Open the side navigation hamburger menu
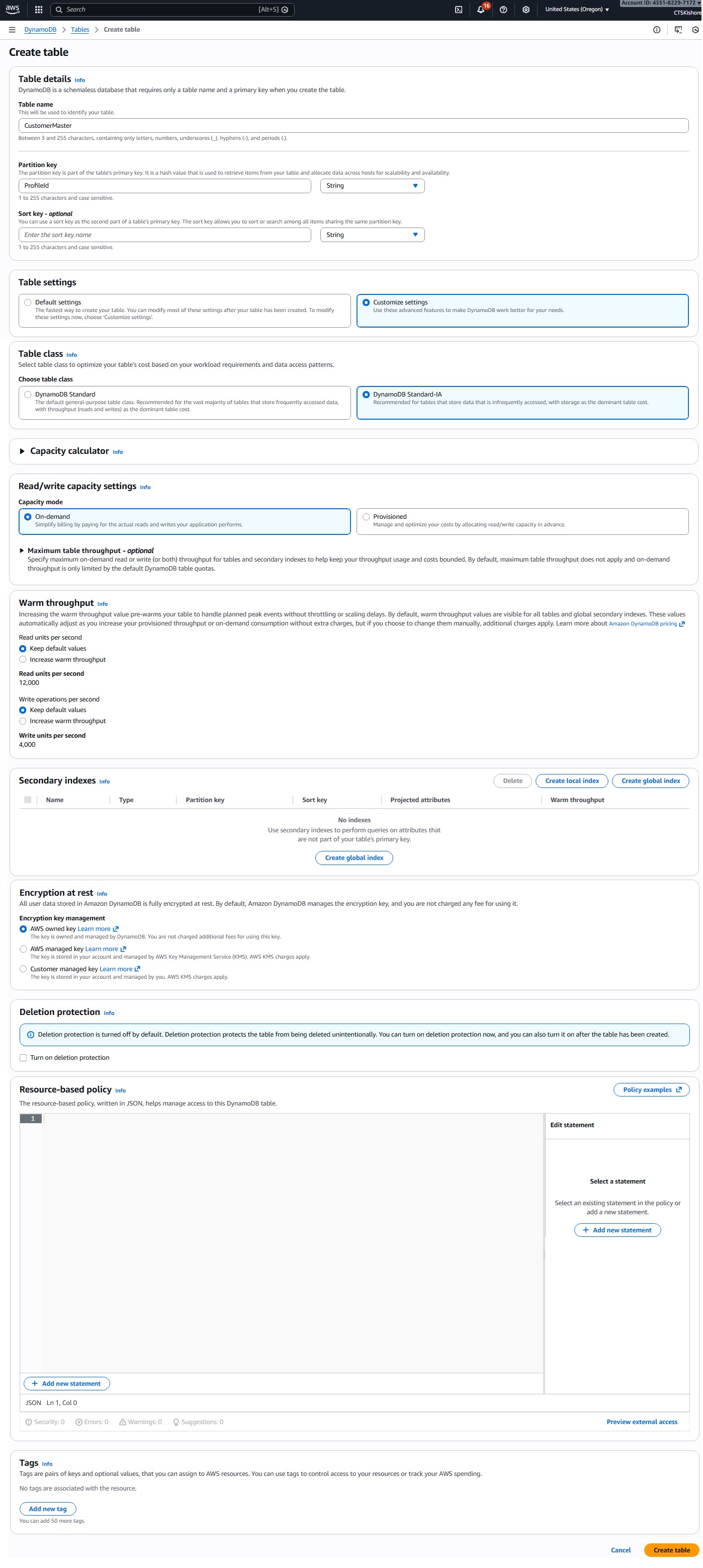Image resolution: width=703 pixels, height=1568 pixels. 12,30
